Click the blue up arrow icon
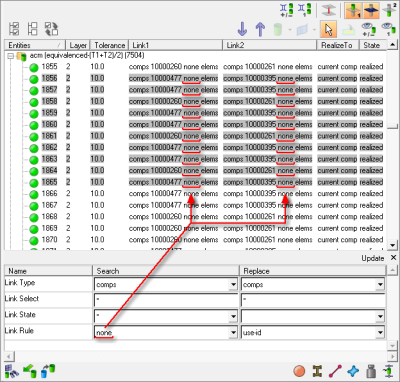 [x=260, y=29]
